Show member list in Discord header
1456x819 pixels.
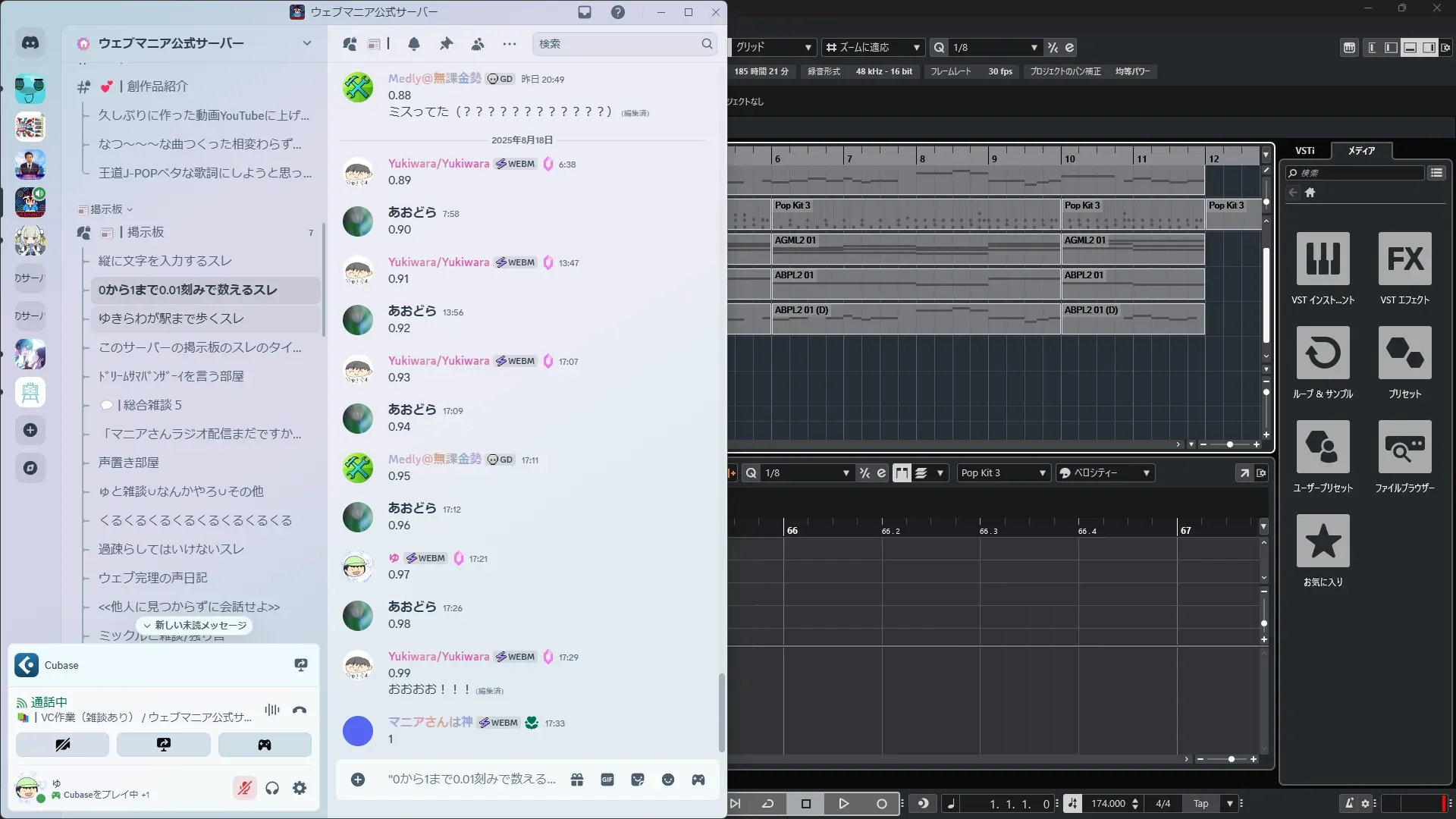(x=478, y=44)
